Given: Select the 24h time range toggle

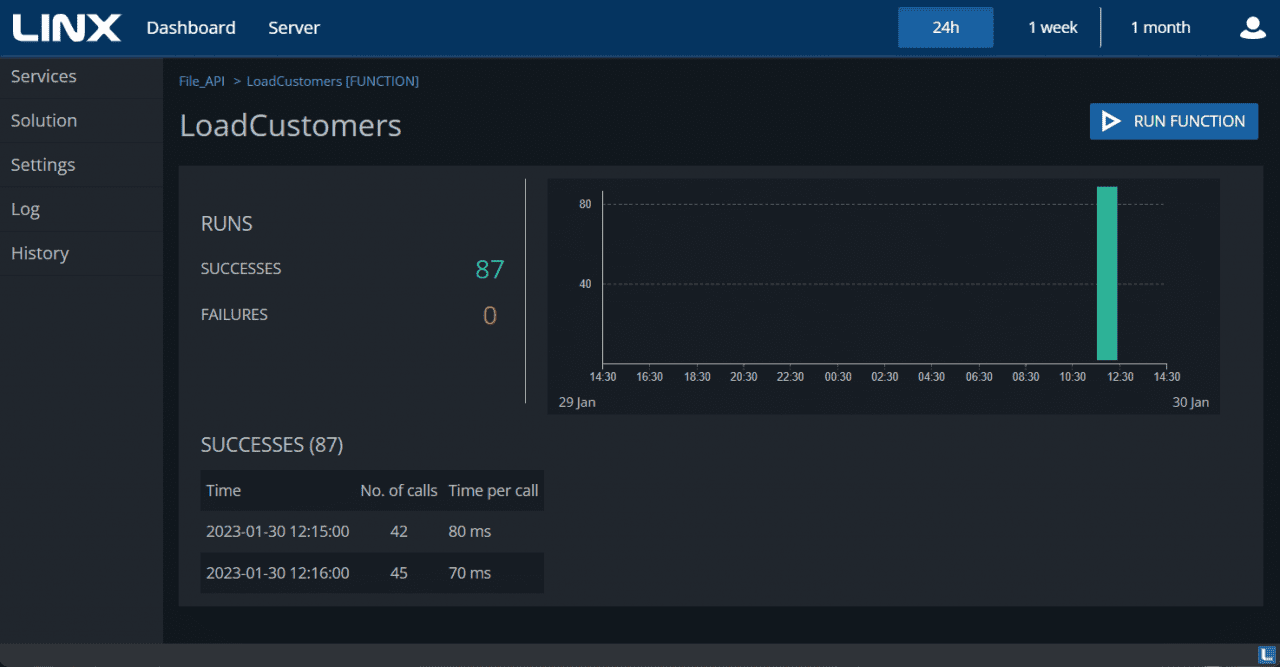Looking at the screenshot, I should (945, 28).
